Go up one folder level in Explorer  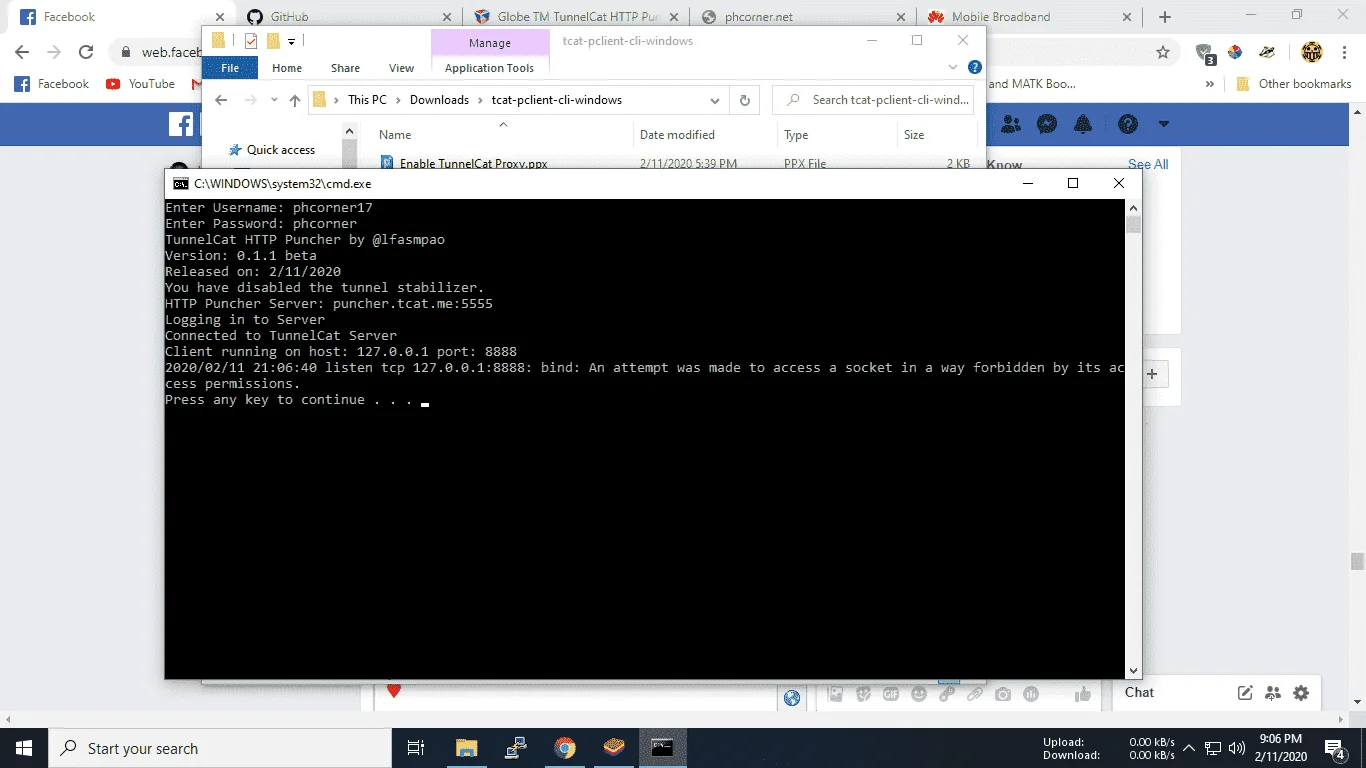point(294,100)
